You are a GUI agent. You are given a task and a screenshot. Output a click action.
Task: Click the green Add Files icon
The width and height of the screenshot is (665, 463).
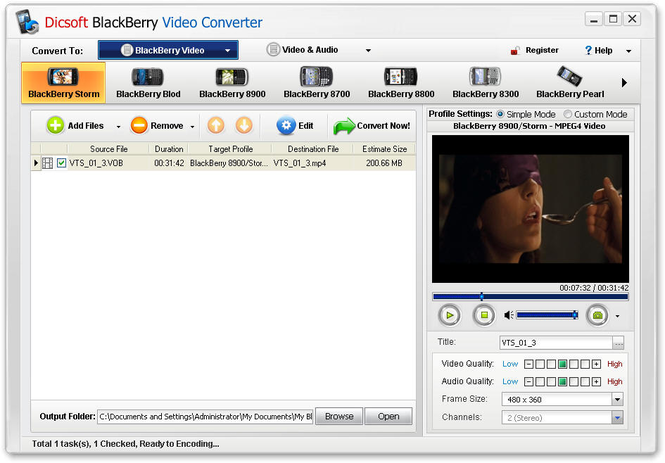tap(55, 126)
